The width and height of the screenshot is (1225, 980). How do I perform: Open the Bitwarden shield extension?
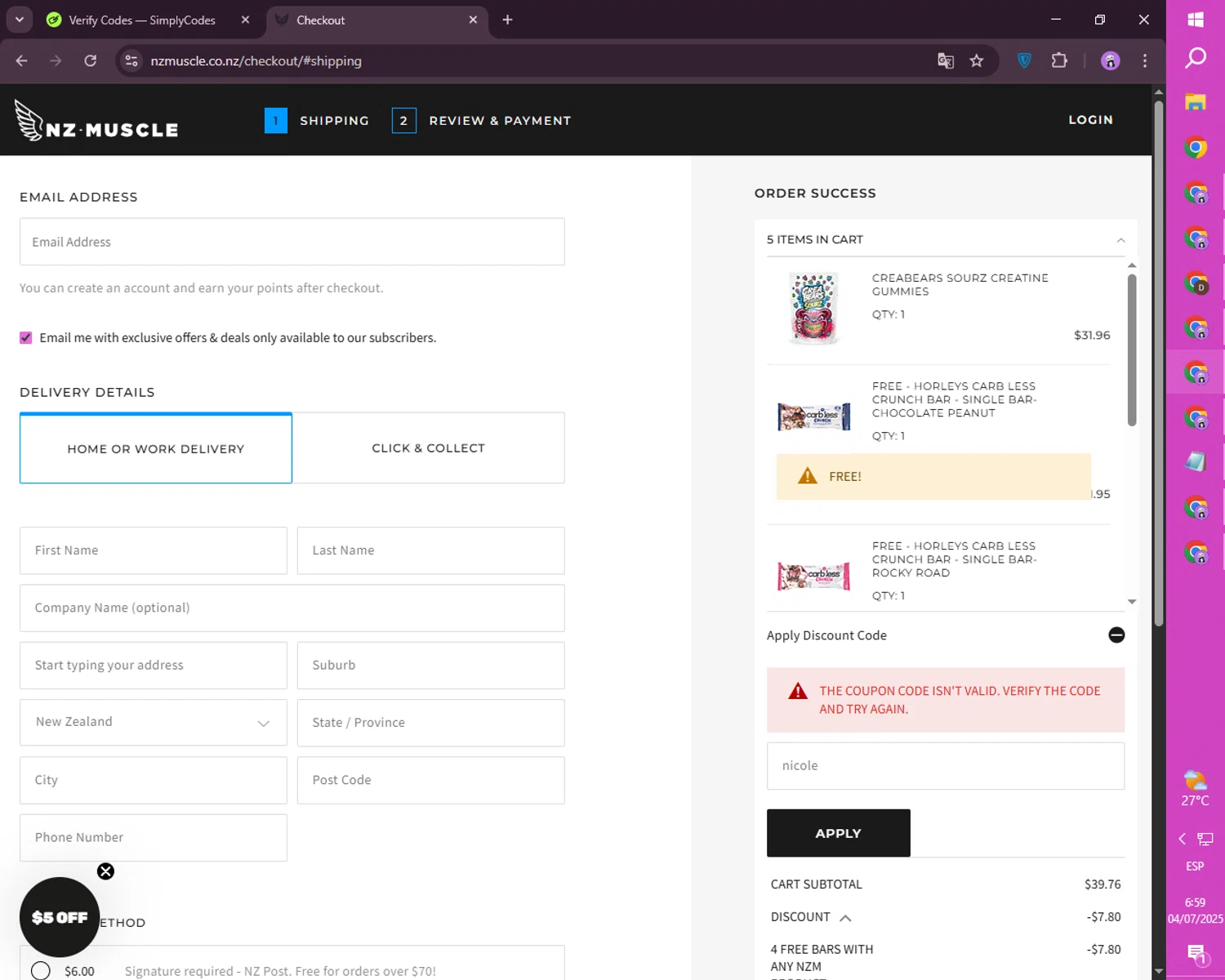(x=1024, y=60)
